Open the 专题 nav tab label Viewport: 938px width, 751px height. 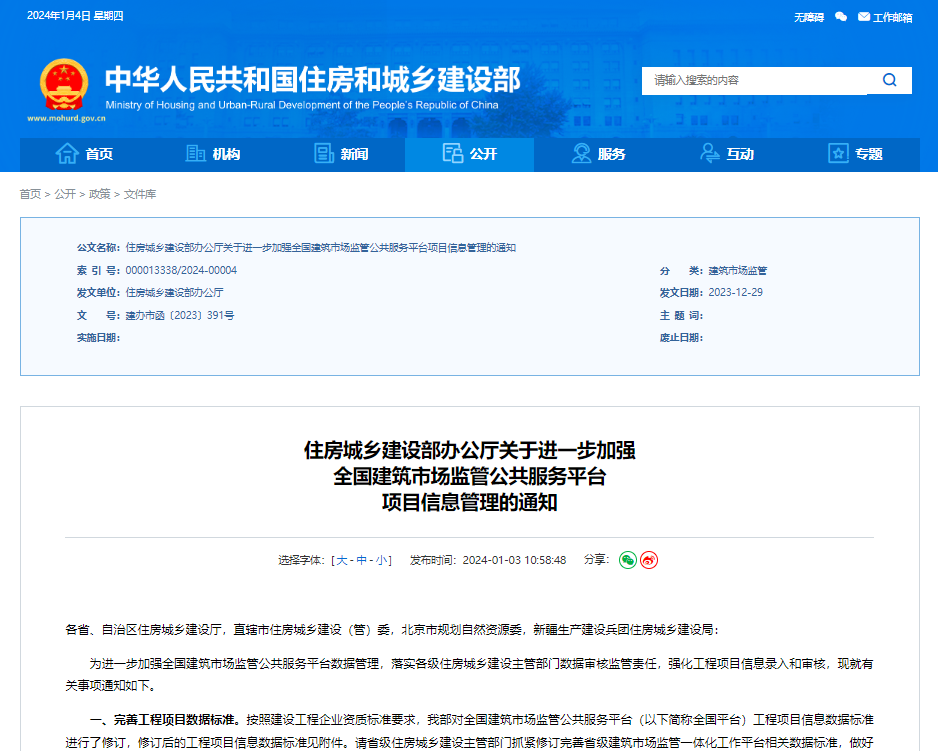coord(869,154)
